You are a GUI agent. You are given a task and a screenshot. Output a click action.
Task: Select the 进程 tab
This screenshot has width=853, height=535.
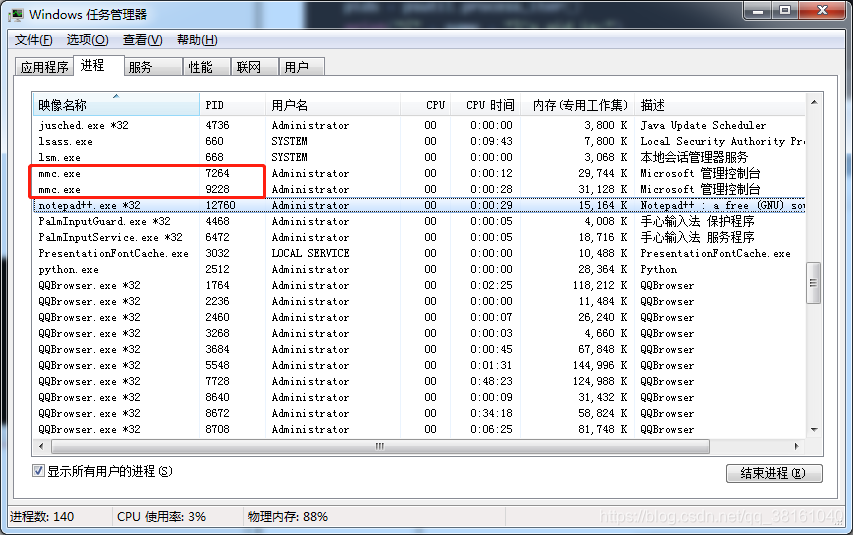pos(98,65)
